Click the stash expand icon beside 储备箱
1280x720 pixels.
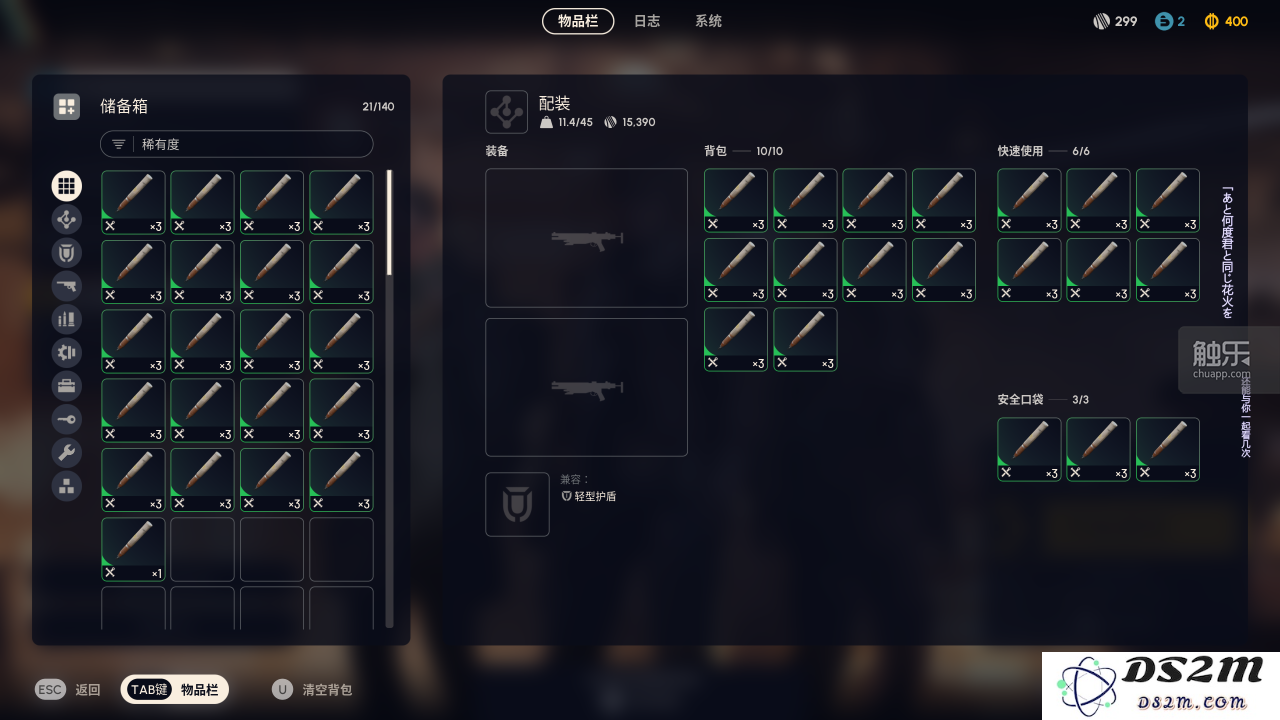point(66,106)
